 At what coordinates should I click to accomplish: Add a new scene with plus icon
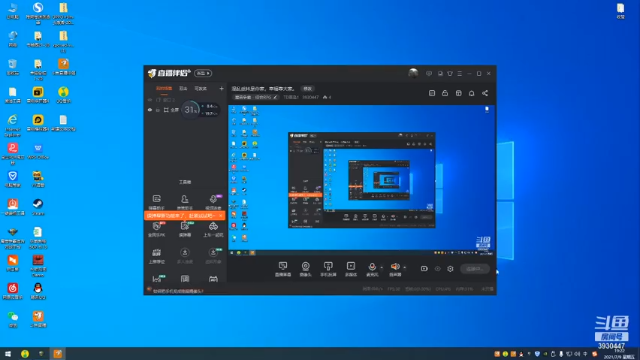click(x=221, y=88)
